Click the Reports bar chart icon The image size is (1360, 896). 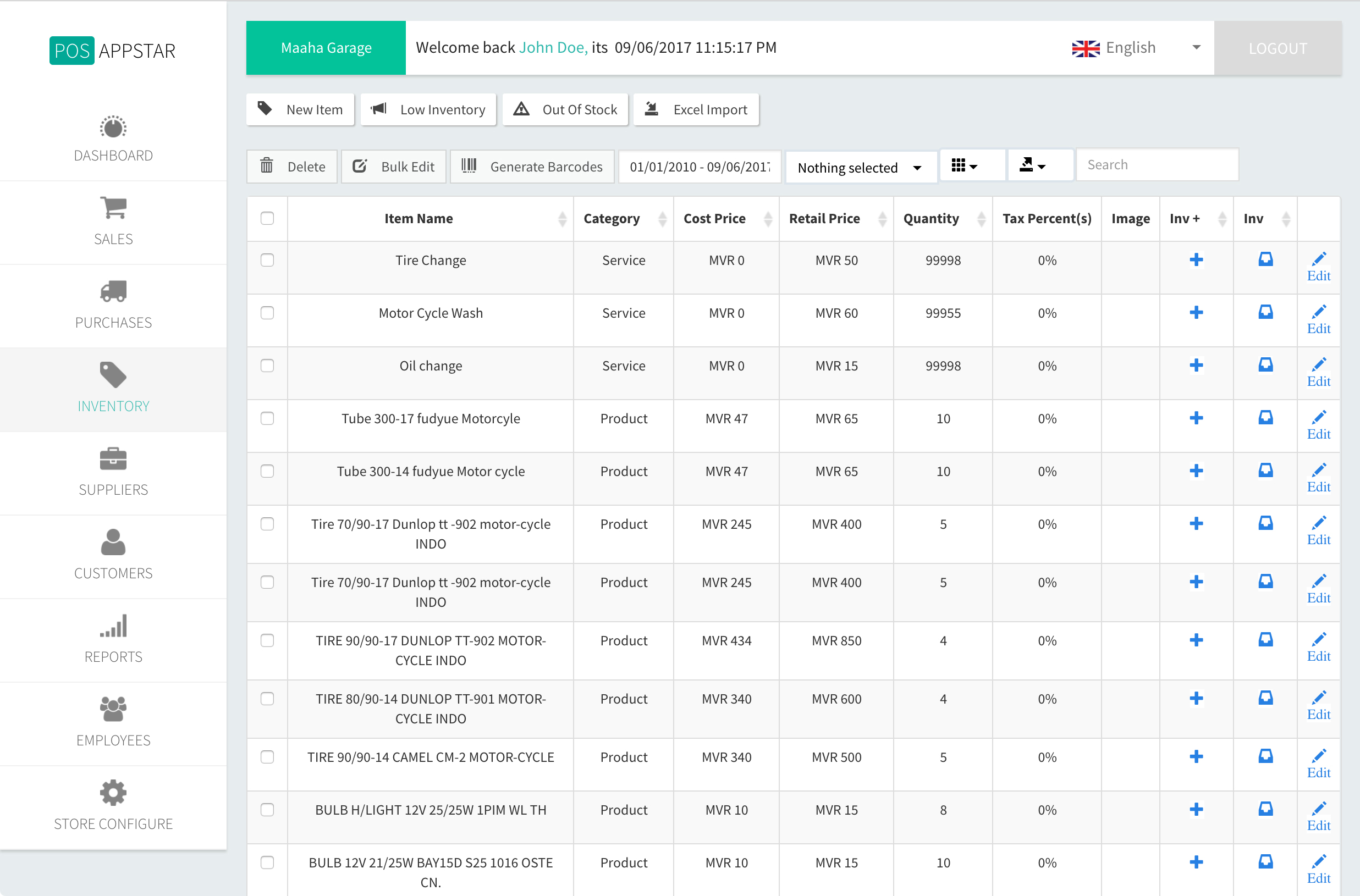(113, 626)
